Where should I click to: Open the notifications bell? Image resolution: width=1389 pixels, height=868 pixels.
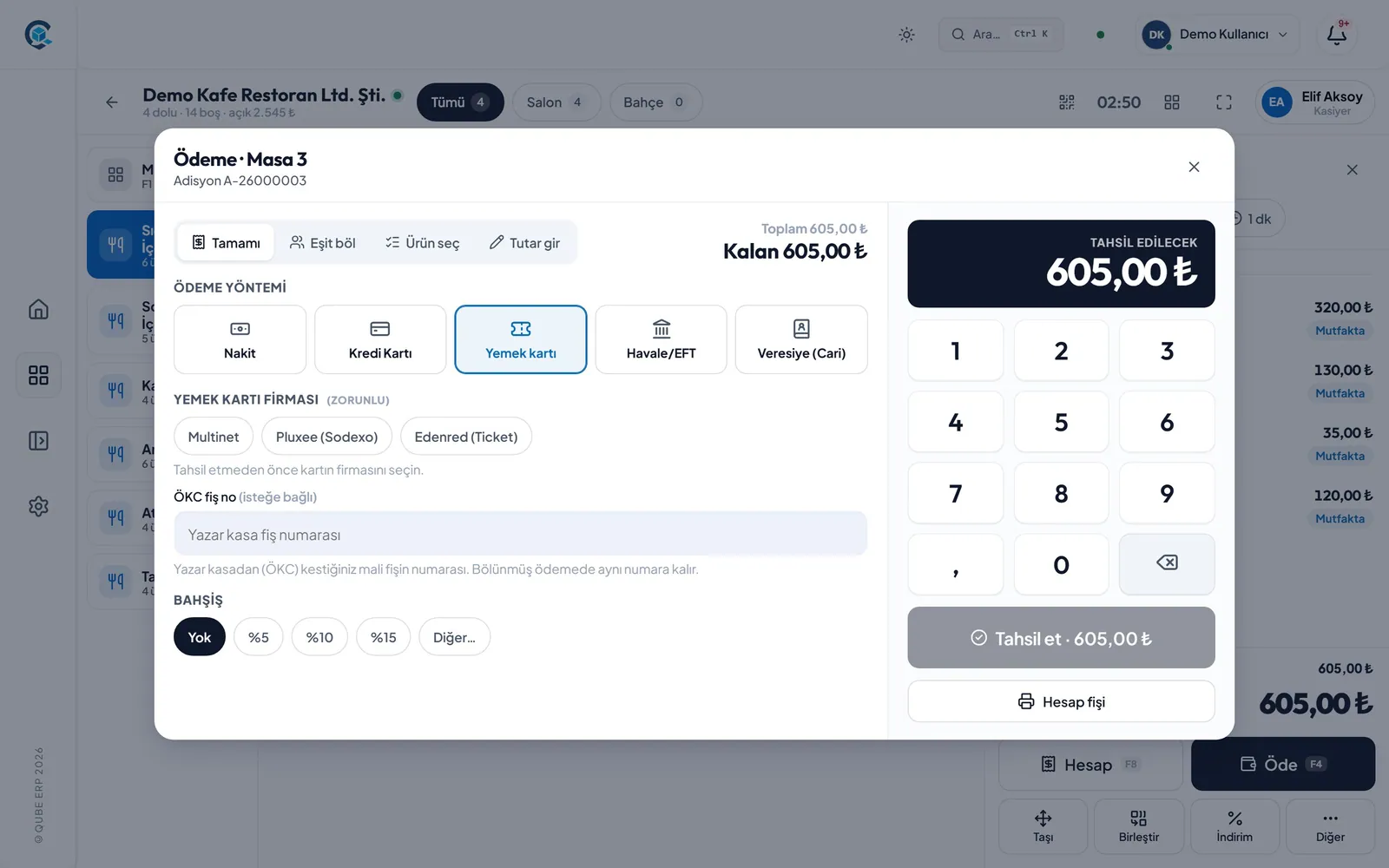click(x=1337, y=35)
